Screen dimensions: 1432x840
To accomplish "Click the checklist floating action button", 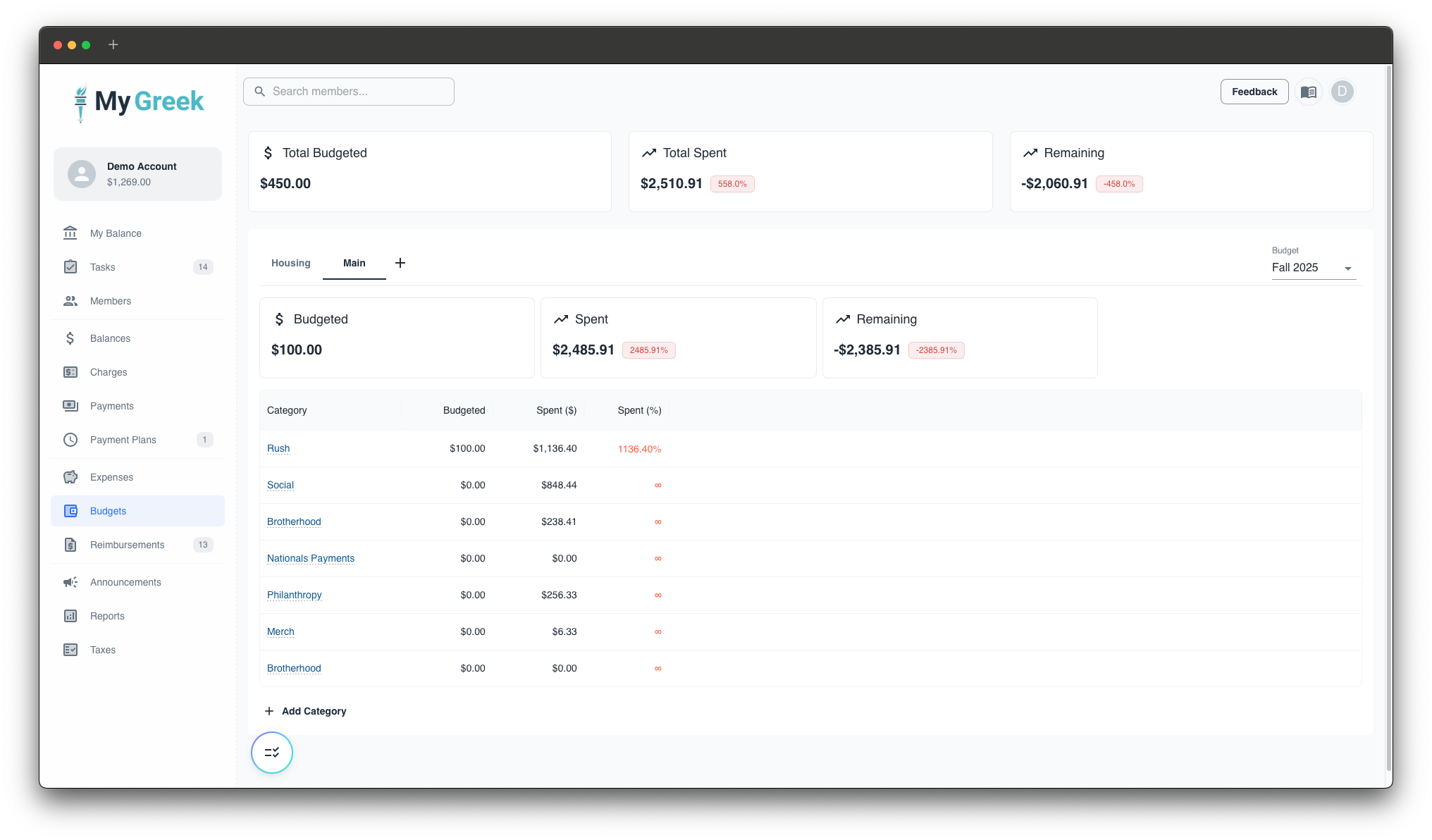I will 272,753.
